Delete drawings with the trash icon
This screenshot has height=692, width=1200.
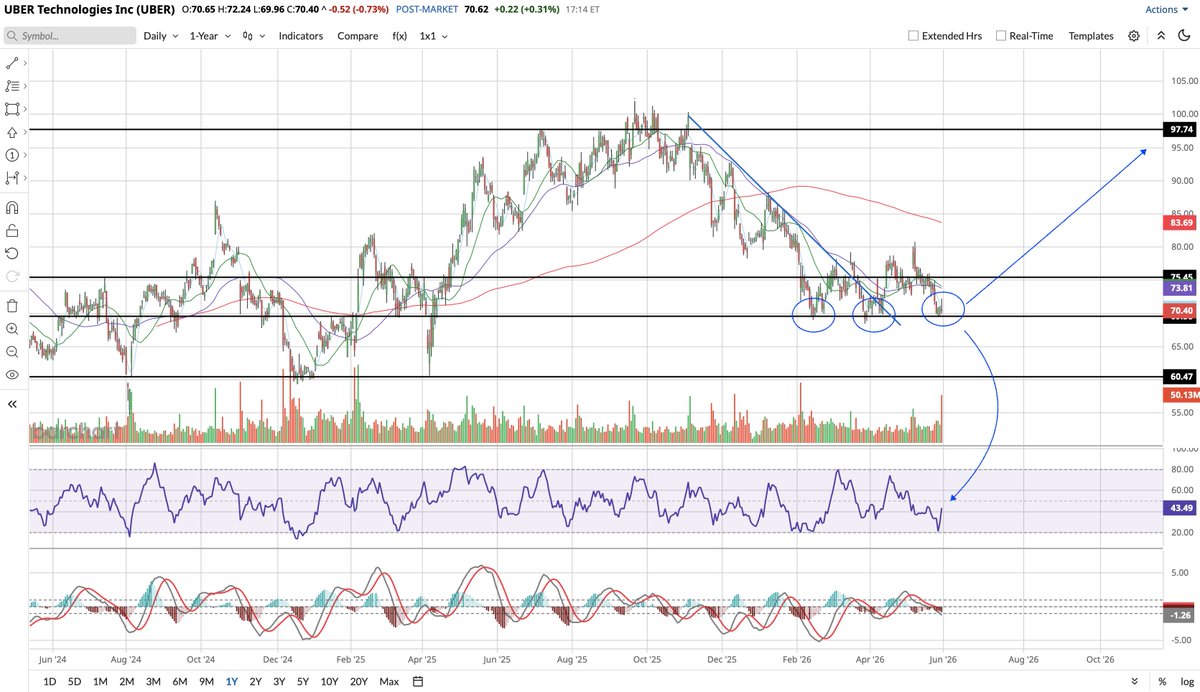11,305
